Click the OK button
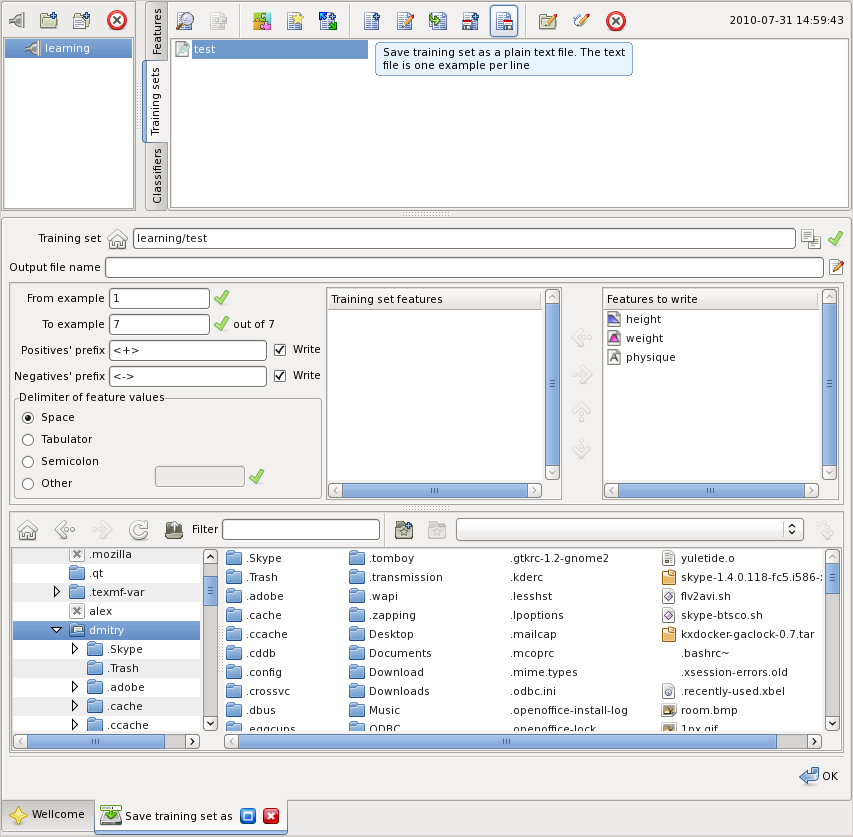The image size is (853, 837). pos(819,776)
